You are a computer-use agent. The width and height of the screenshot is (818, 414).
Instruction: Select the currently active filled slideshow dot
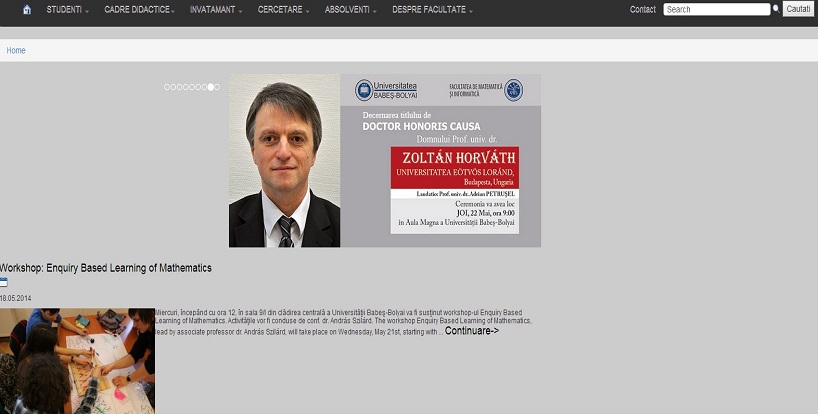pyautogui.click(x=211, y=87)
